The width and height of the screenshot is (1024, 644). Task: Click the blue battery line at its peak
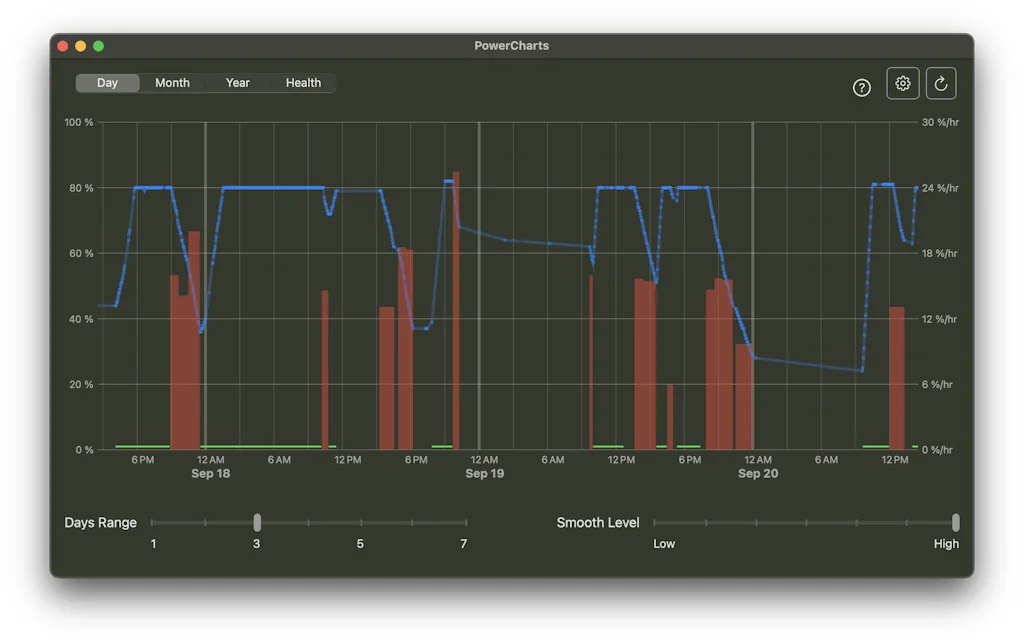[x=447, y=180]
